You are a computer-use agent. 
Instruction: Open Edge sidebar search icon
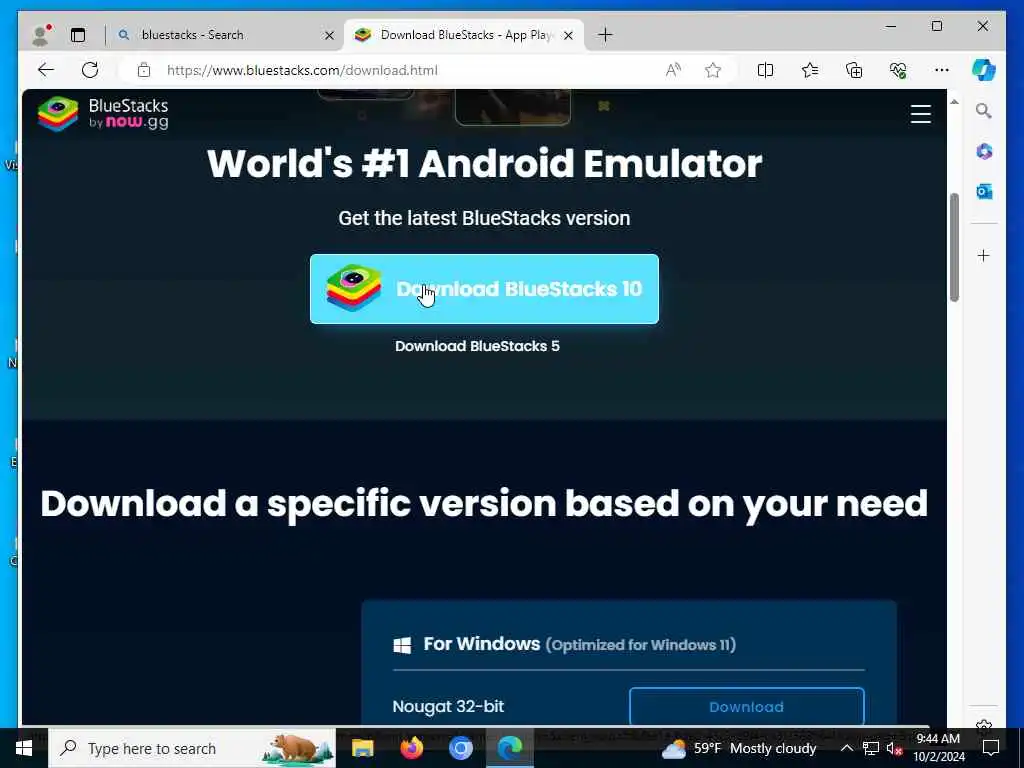[984, 111]
